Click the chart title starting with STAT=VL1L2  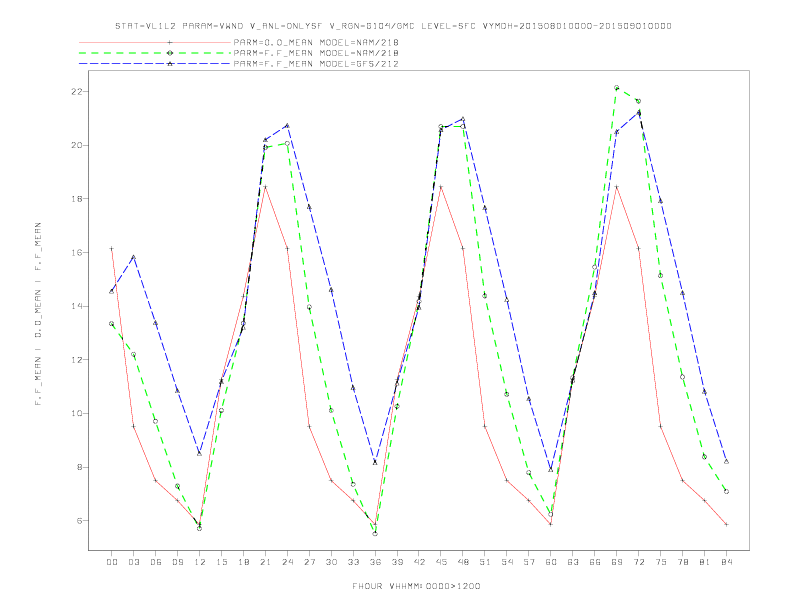point(393,26)
